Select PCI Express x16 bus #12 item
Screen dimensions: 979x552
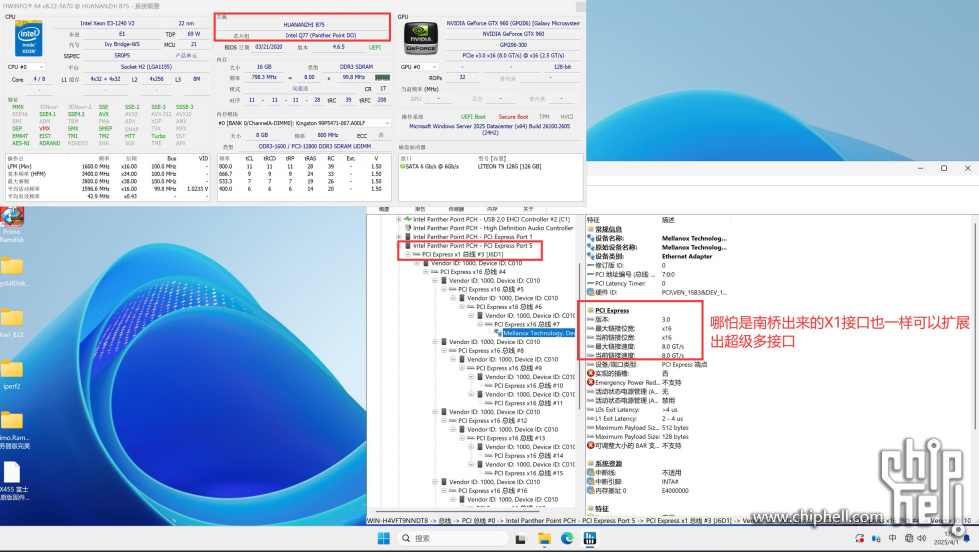493,420
